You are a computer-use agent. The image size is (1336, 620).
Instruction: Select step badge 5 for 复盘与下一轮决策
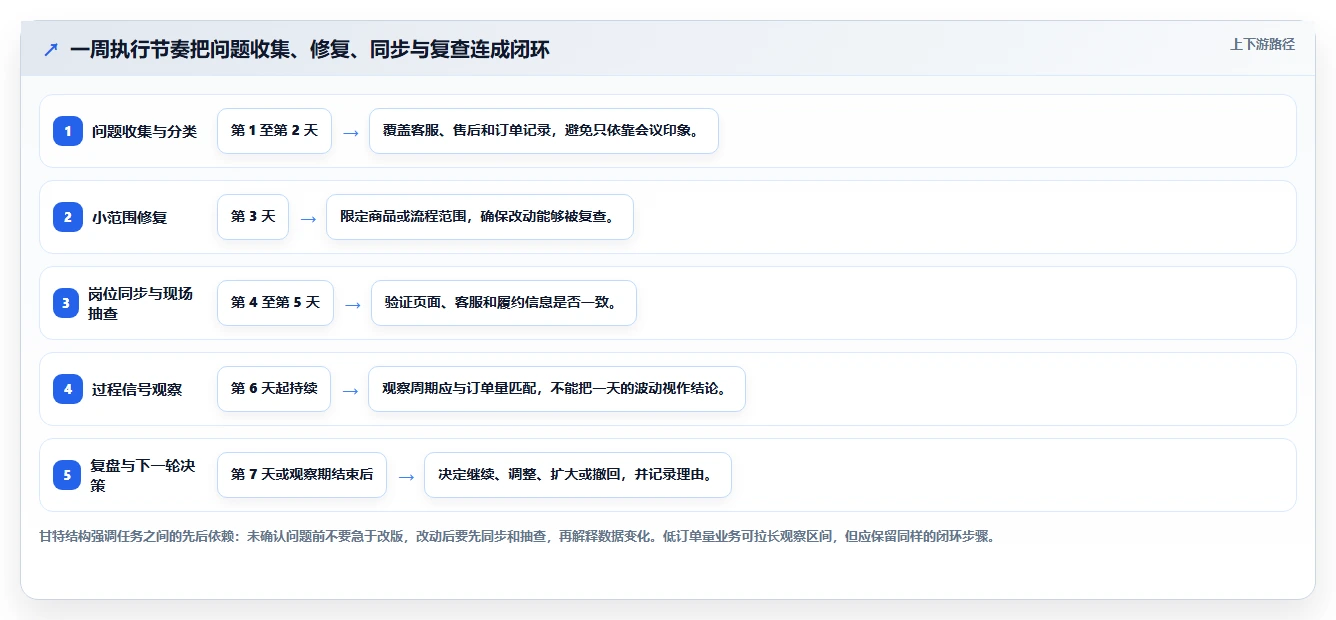[x=68, y=475]
